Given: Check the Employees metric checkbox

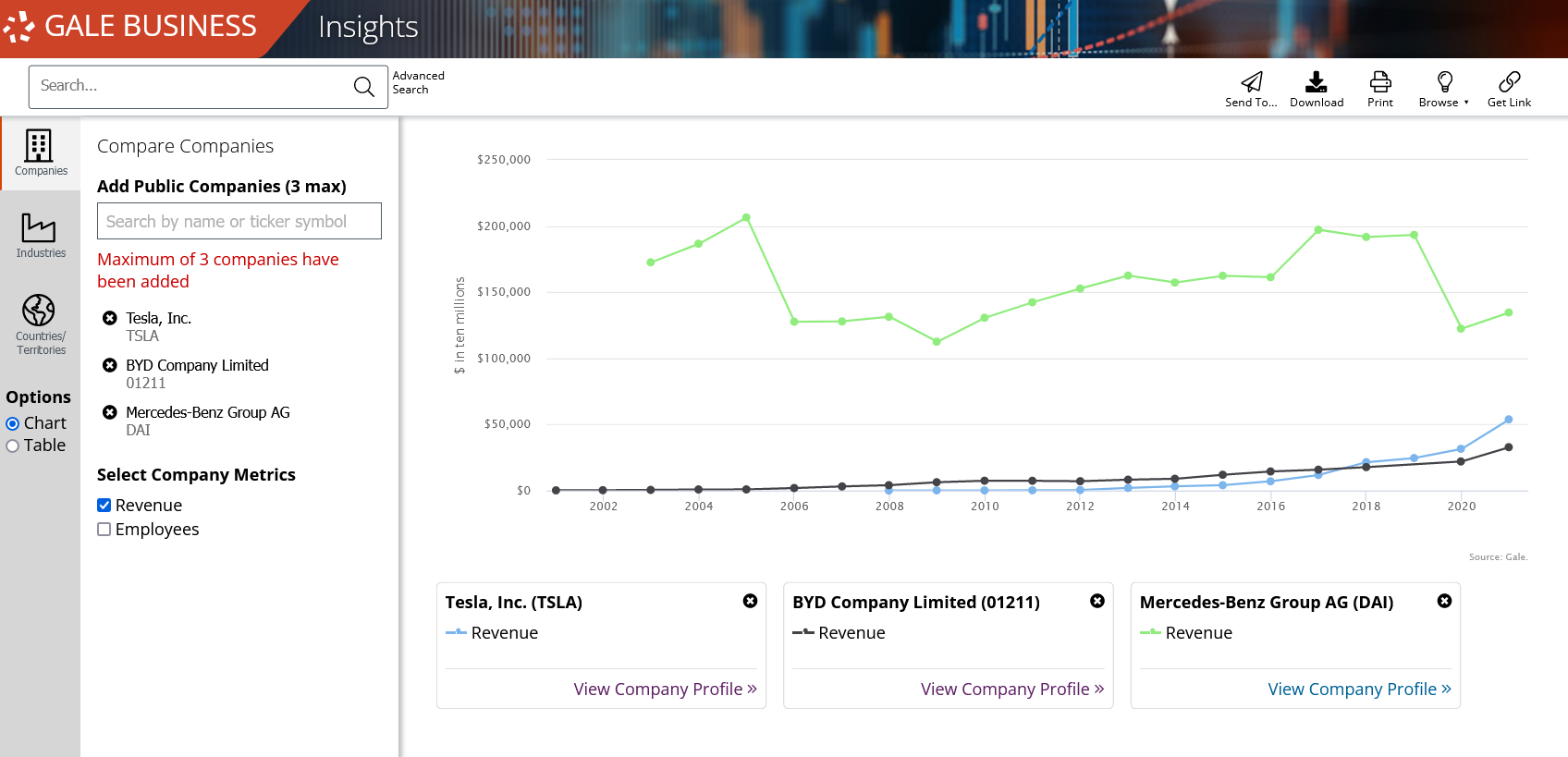Looking at the screenshot, I should point(104,530).
